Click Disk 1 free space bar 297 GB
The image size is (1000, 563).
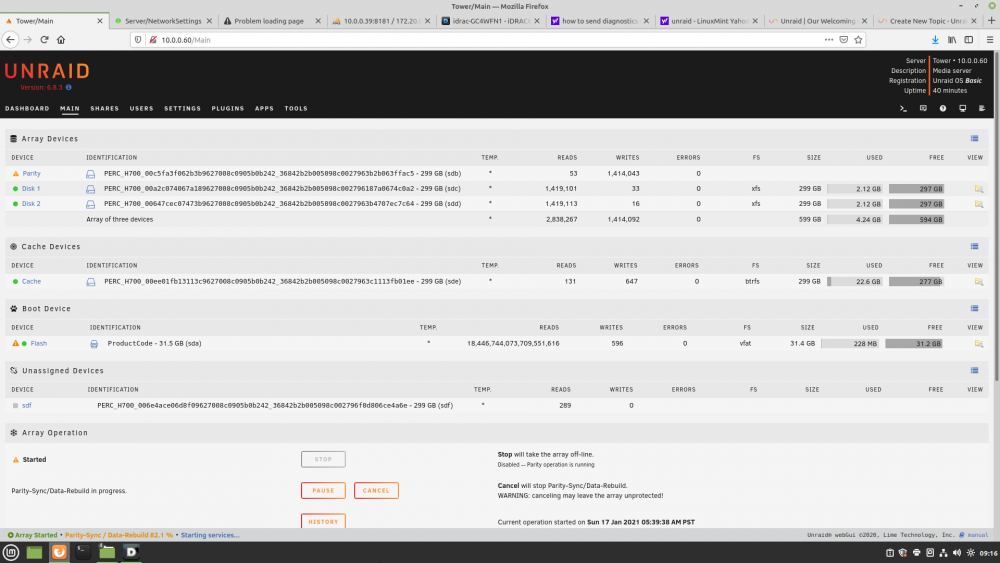coord(916,189)
